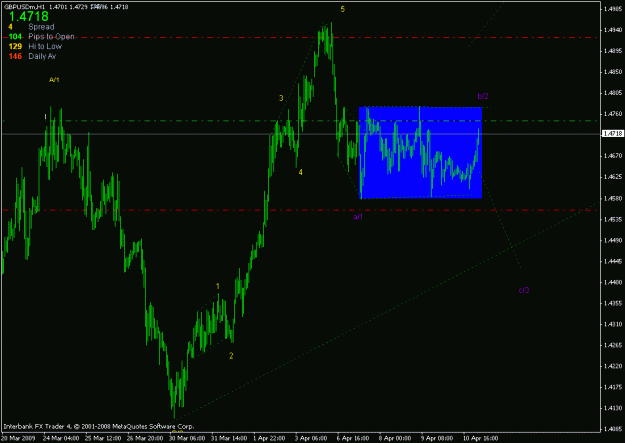Click the 20 Mar 2009 date label
The width and height of the screenshot is (625, 443).
coord(18,438)
